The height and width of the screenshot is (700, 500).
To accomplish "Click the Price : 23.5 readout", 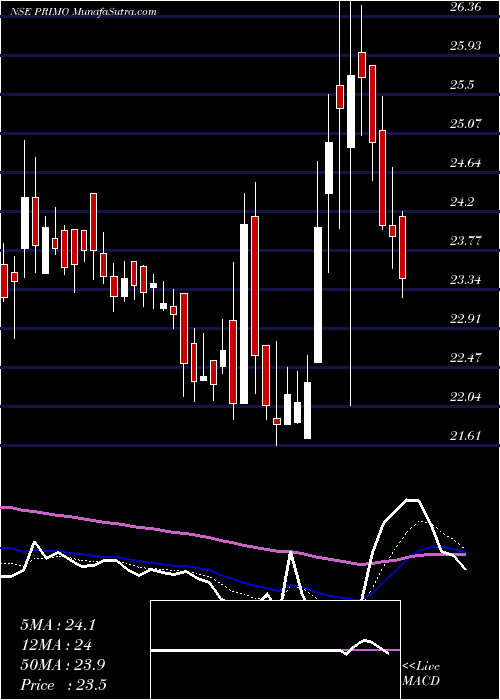I will click(63, 685).
